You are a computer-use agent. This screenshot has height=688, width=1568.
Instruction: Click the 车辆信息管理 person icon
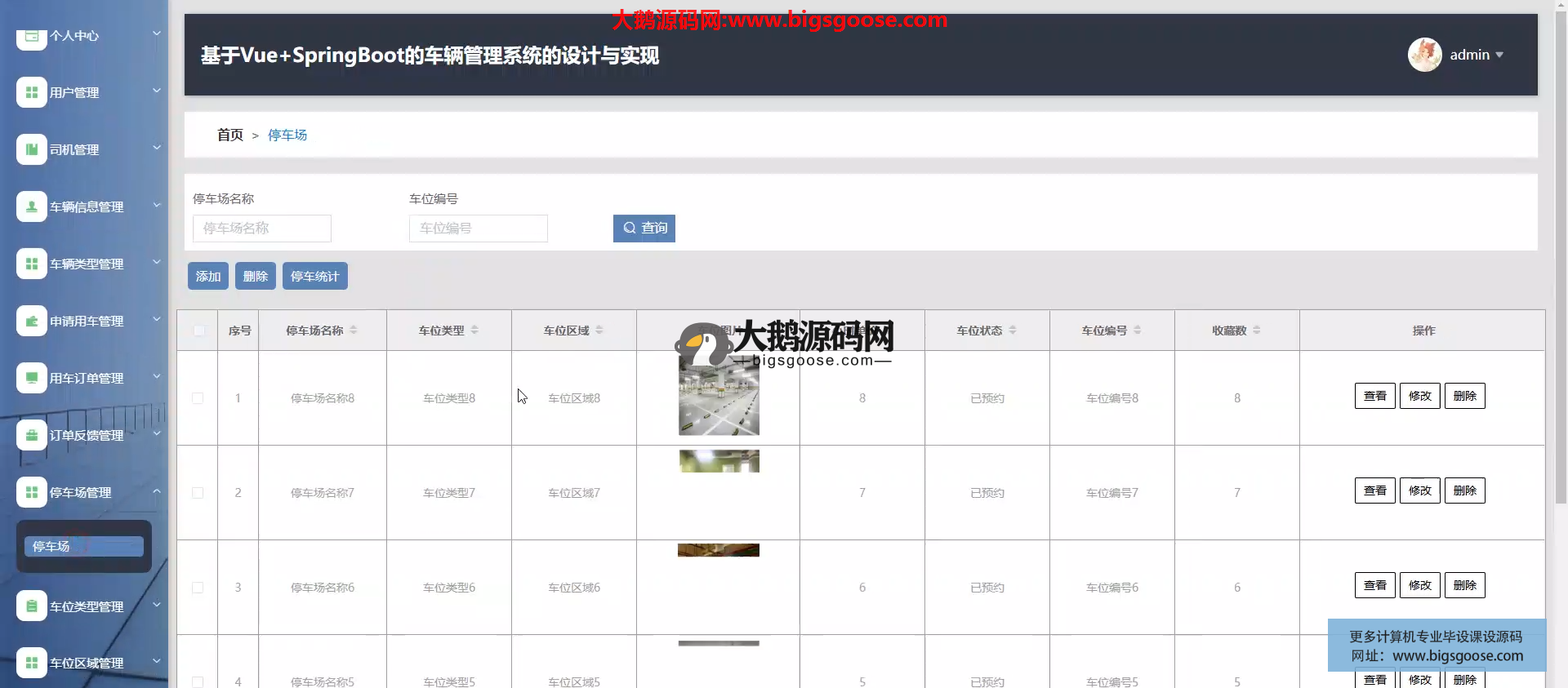coord(31,207)
